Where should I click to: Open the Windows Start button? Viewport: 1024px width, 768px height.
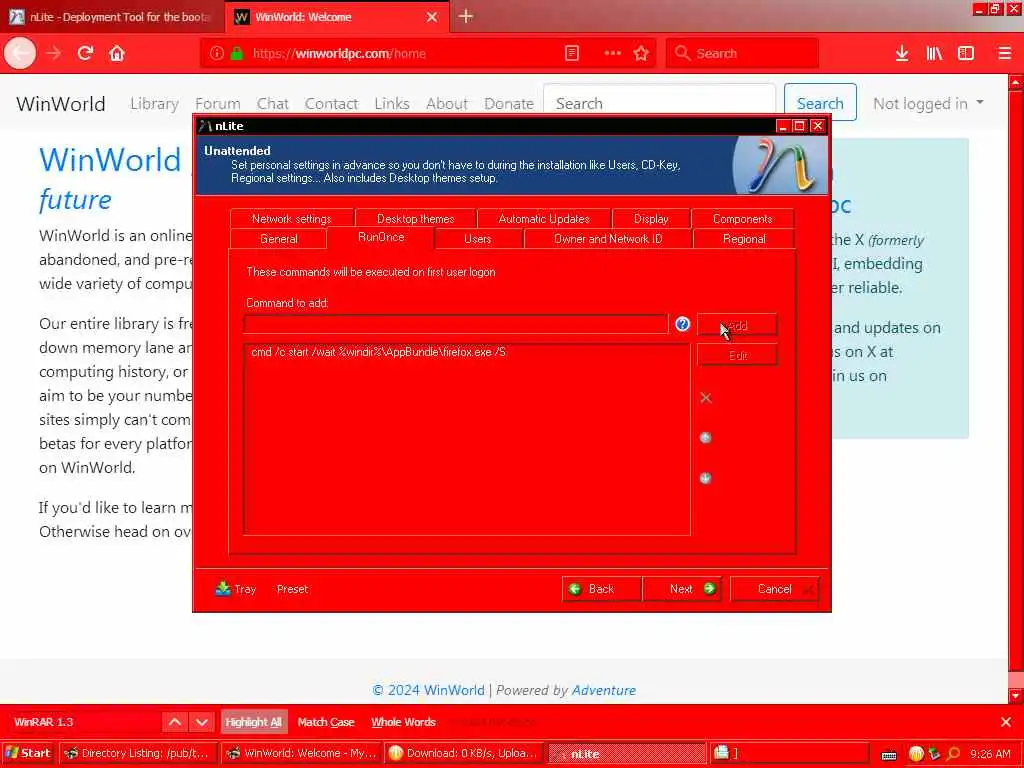tap(29, 753)
